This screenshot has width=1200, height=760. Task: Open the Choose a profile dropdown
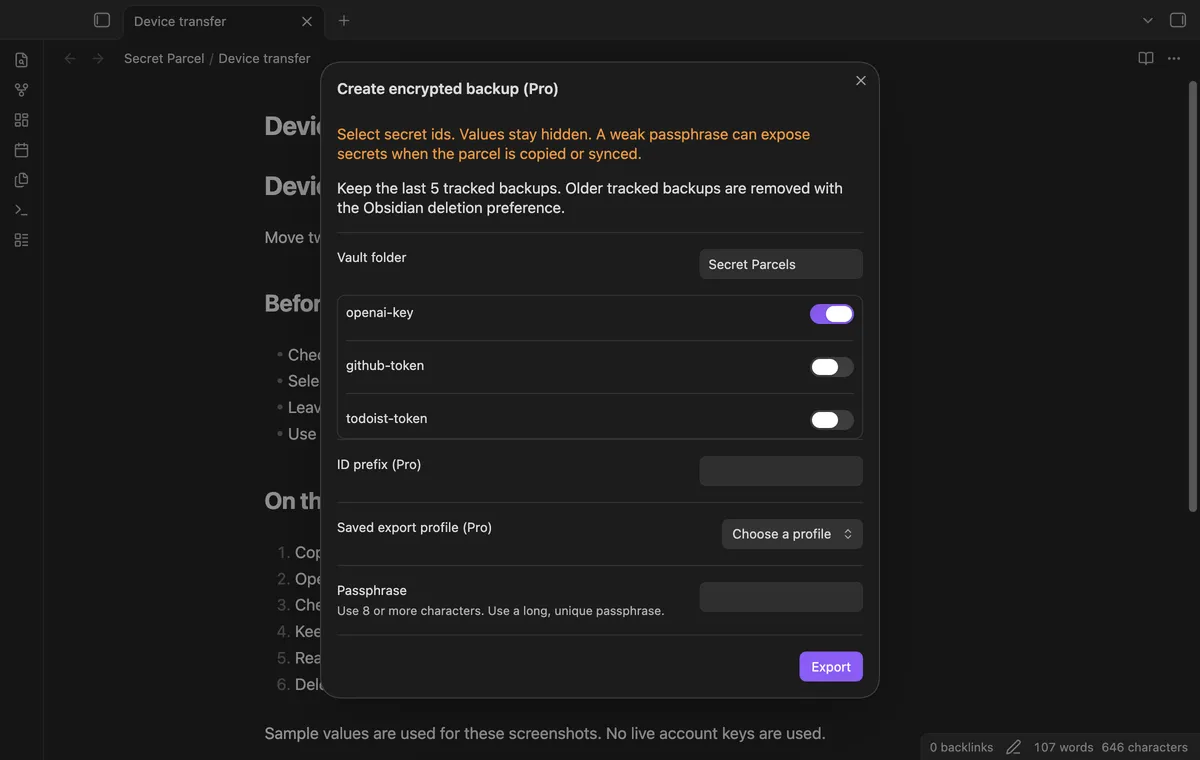click(x=792, y=534)
